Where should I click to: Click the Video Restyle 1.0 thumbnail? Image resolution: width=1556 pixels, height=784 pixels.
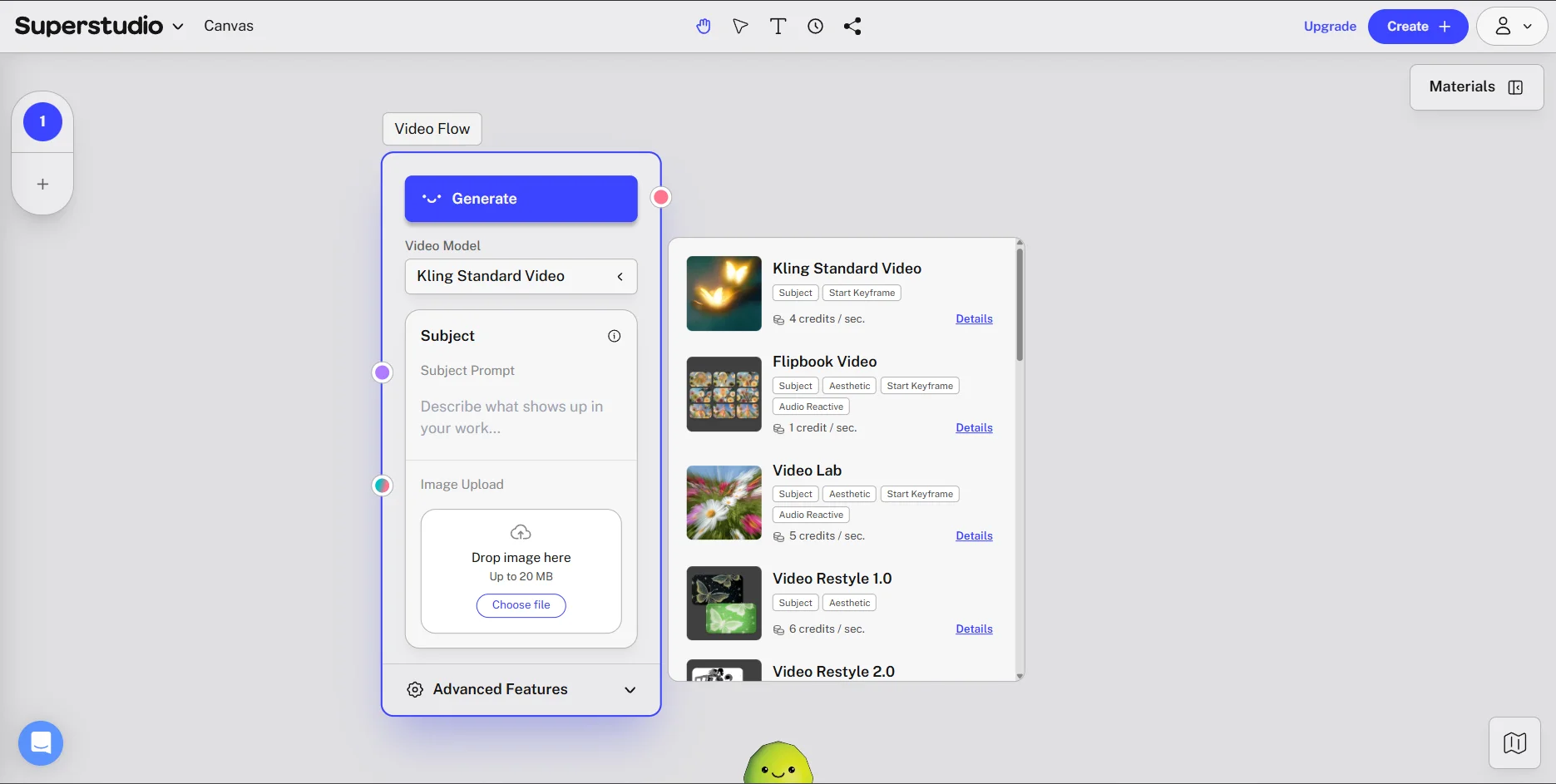click(724, 604)
